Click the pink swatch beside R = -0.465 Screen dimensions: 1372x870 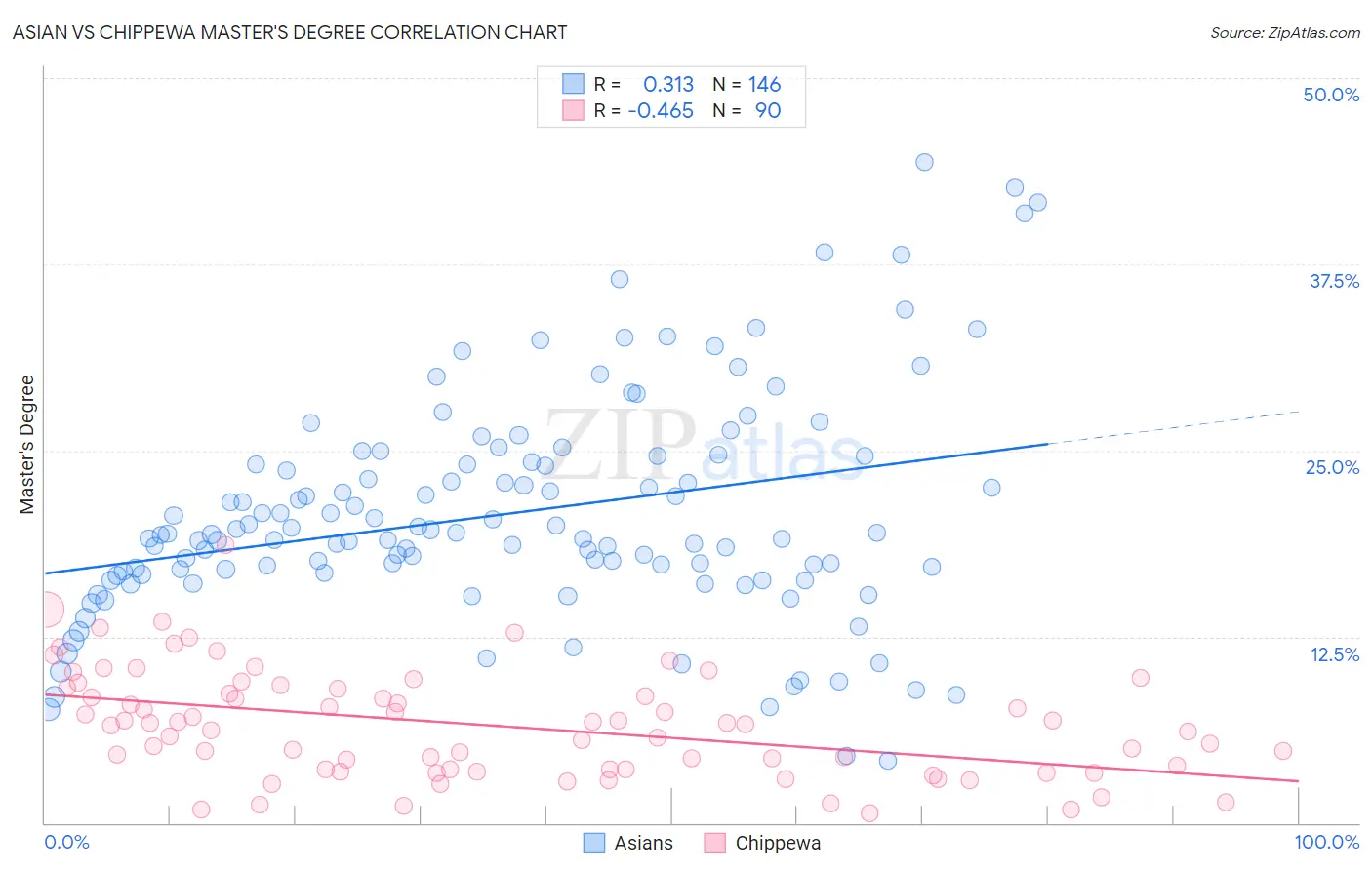(573, 110)
